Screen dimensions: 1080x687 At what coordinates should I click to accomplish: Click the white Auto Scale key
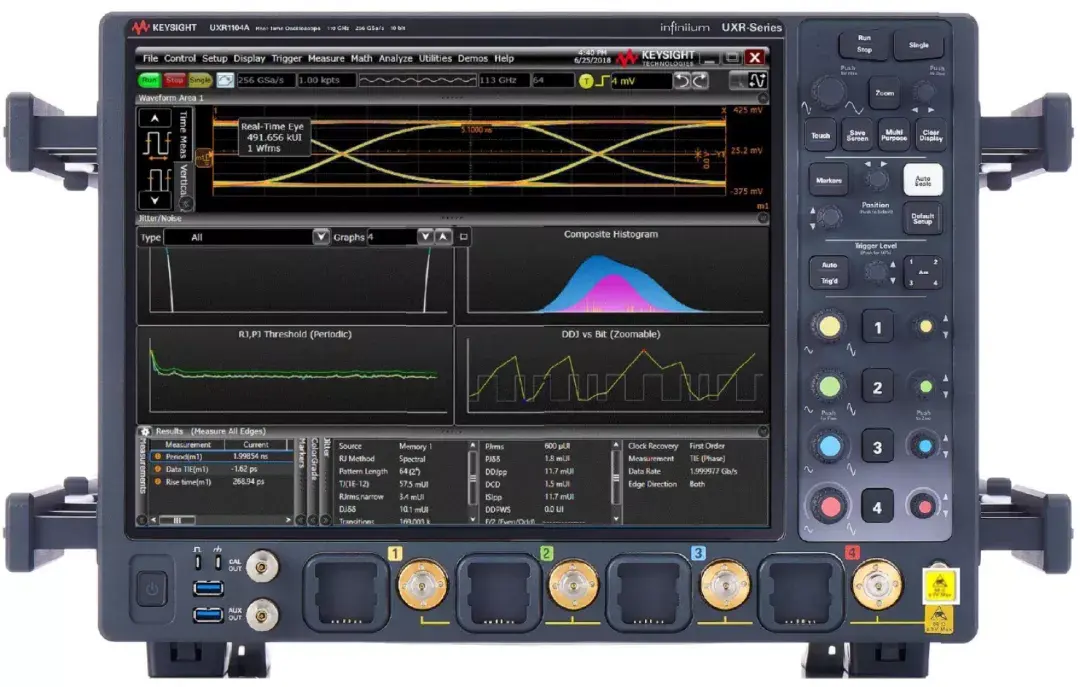tap(923, 181)
